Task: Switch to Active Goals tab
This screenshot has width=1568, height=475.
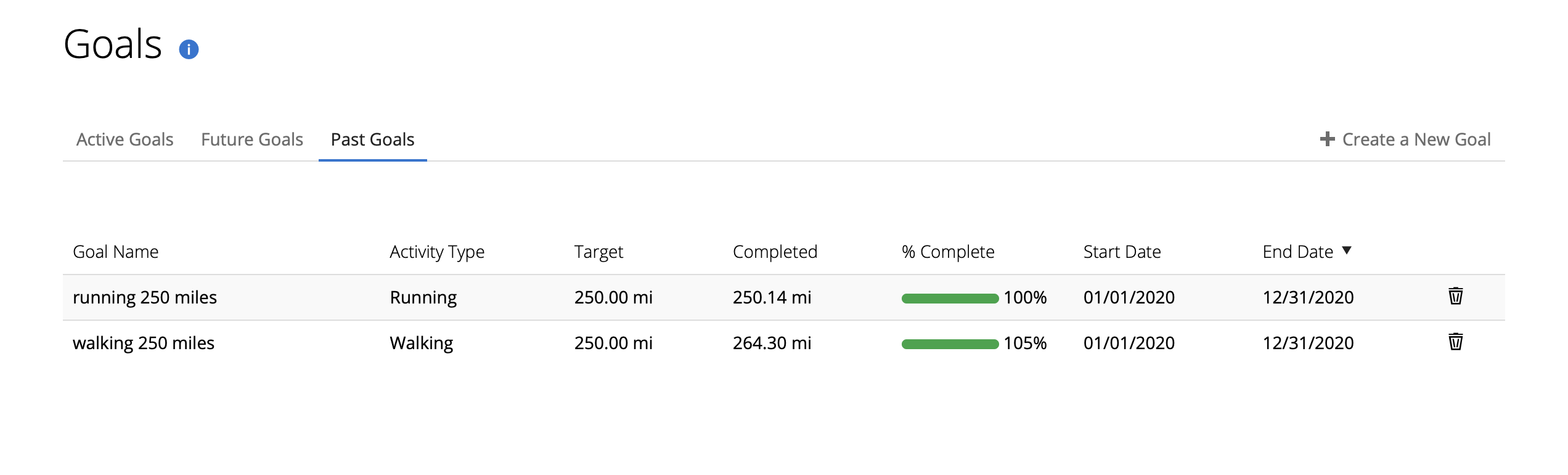Action: pos(125,139)
